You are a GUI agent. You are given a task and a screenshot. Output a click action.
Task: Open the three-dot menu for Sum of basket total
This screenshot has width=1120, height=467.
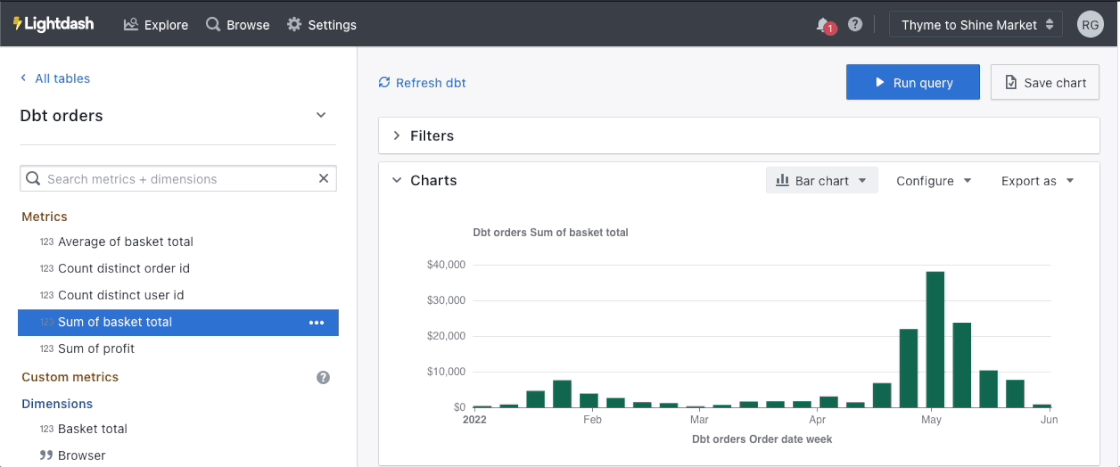pos(317,322)
